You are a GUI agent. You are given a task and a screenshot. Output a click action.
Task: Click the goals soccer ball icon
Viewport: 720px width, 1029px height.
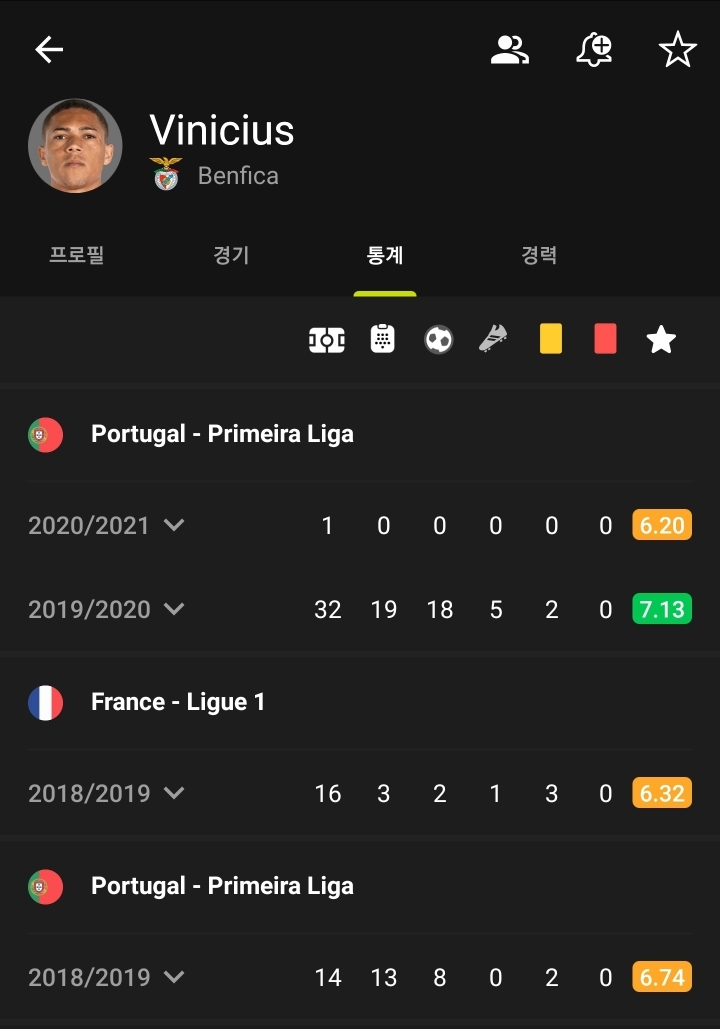coord(438,340)
